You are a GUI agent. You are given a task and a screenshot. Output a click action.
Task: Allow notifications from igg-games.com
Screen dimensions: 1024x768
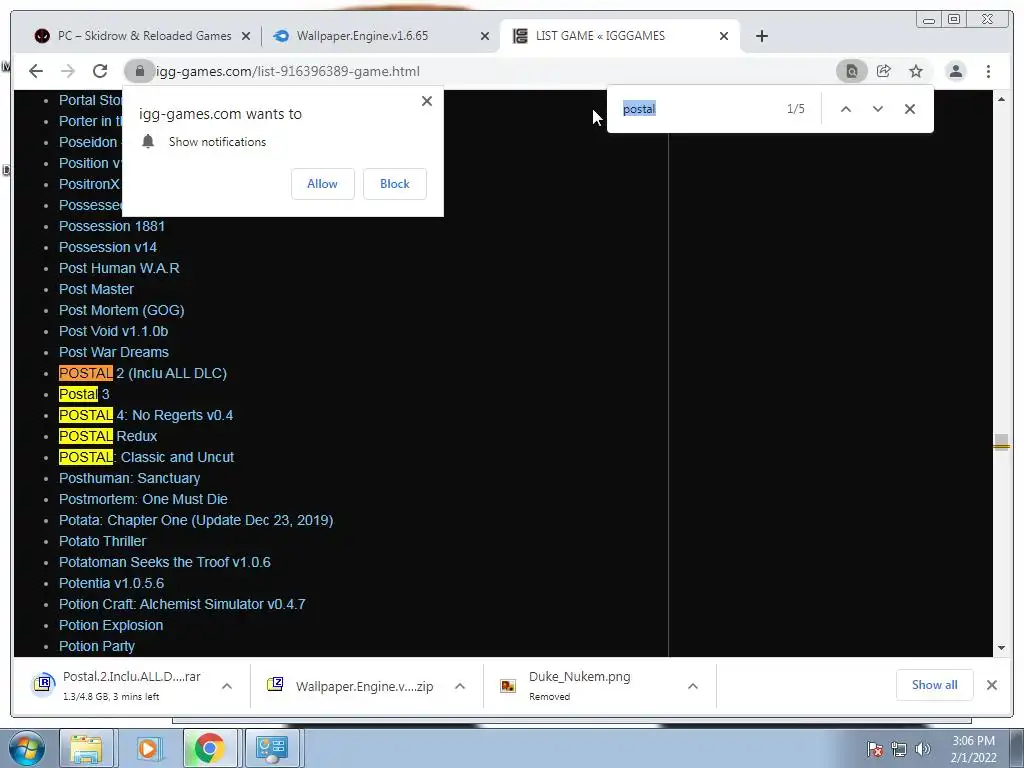coord(323,184)
